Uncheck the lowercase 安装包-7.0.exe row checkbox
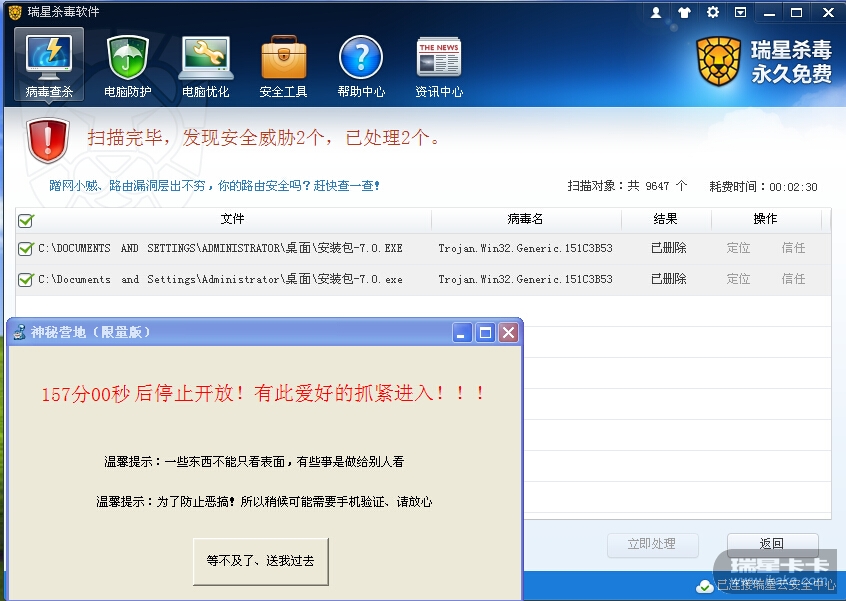The image size is (846, 601). tap(25, 279)
